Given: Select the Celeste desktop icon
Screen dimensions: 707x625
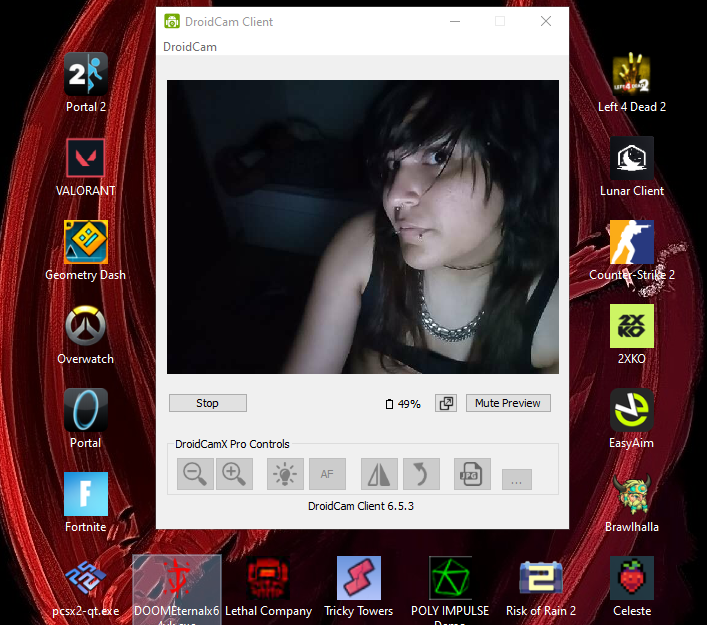Looking at the screenshot, I should click(632, 587).
